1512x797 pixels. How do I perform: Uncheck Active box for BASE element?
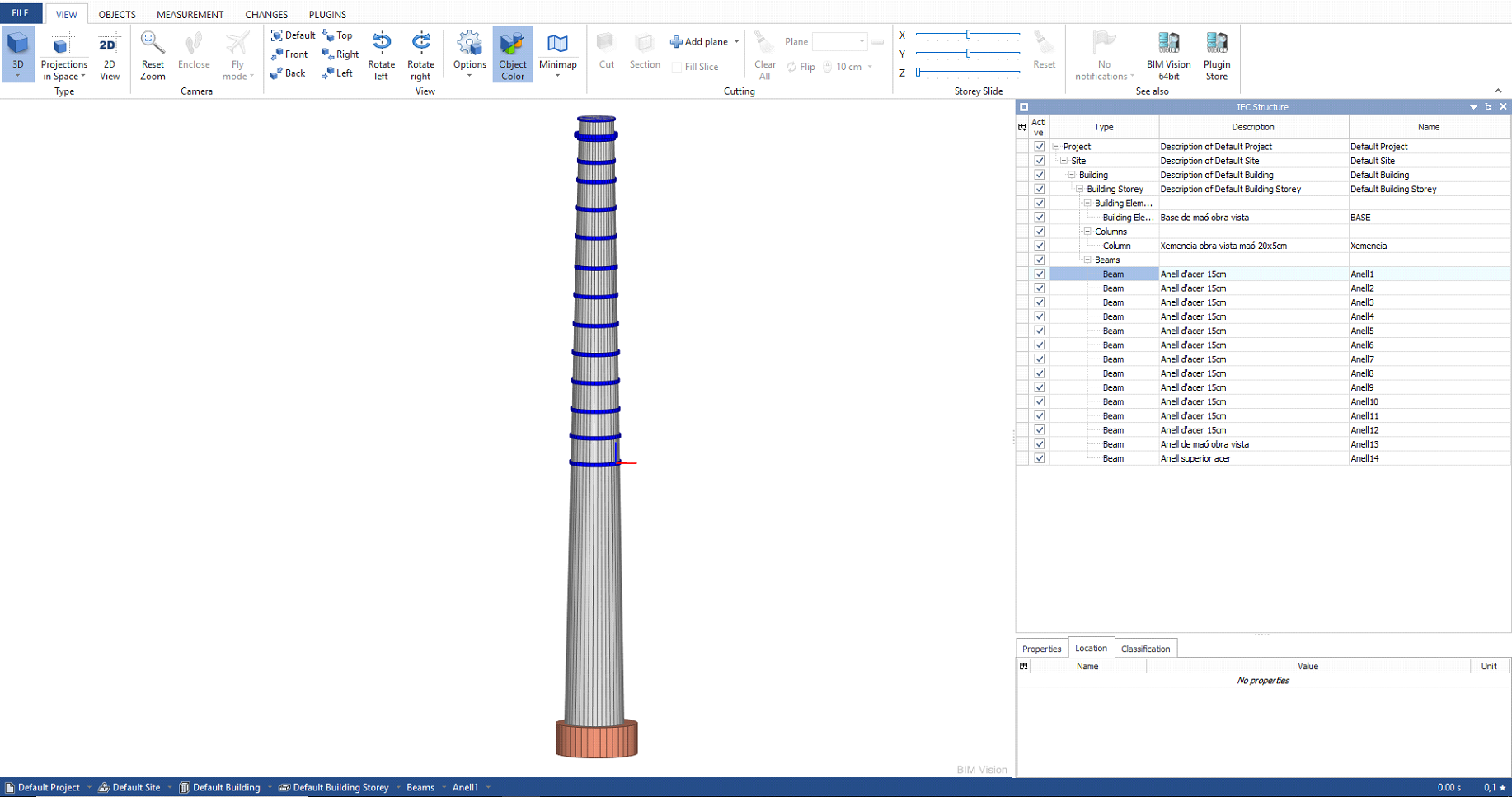pyautogui.click(x=1039, y=218)
